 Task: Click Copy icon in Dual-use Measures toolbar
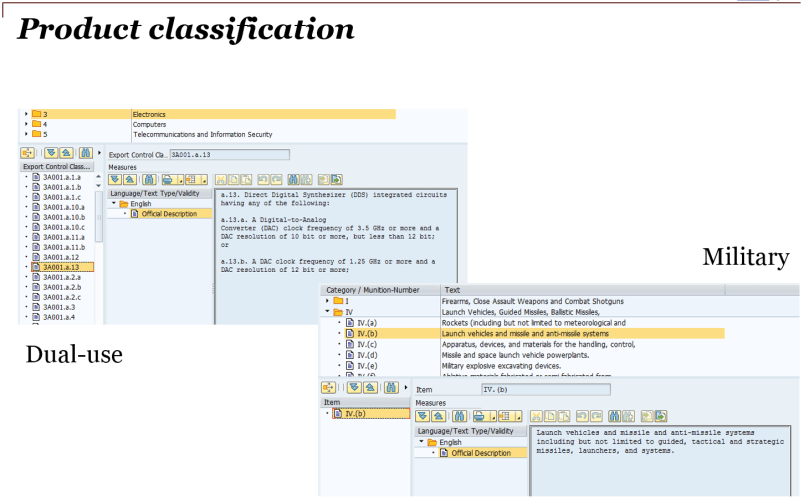coord(233,180)
